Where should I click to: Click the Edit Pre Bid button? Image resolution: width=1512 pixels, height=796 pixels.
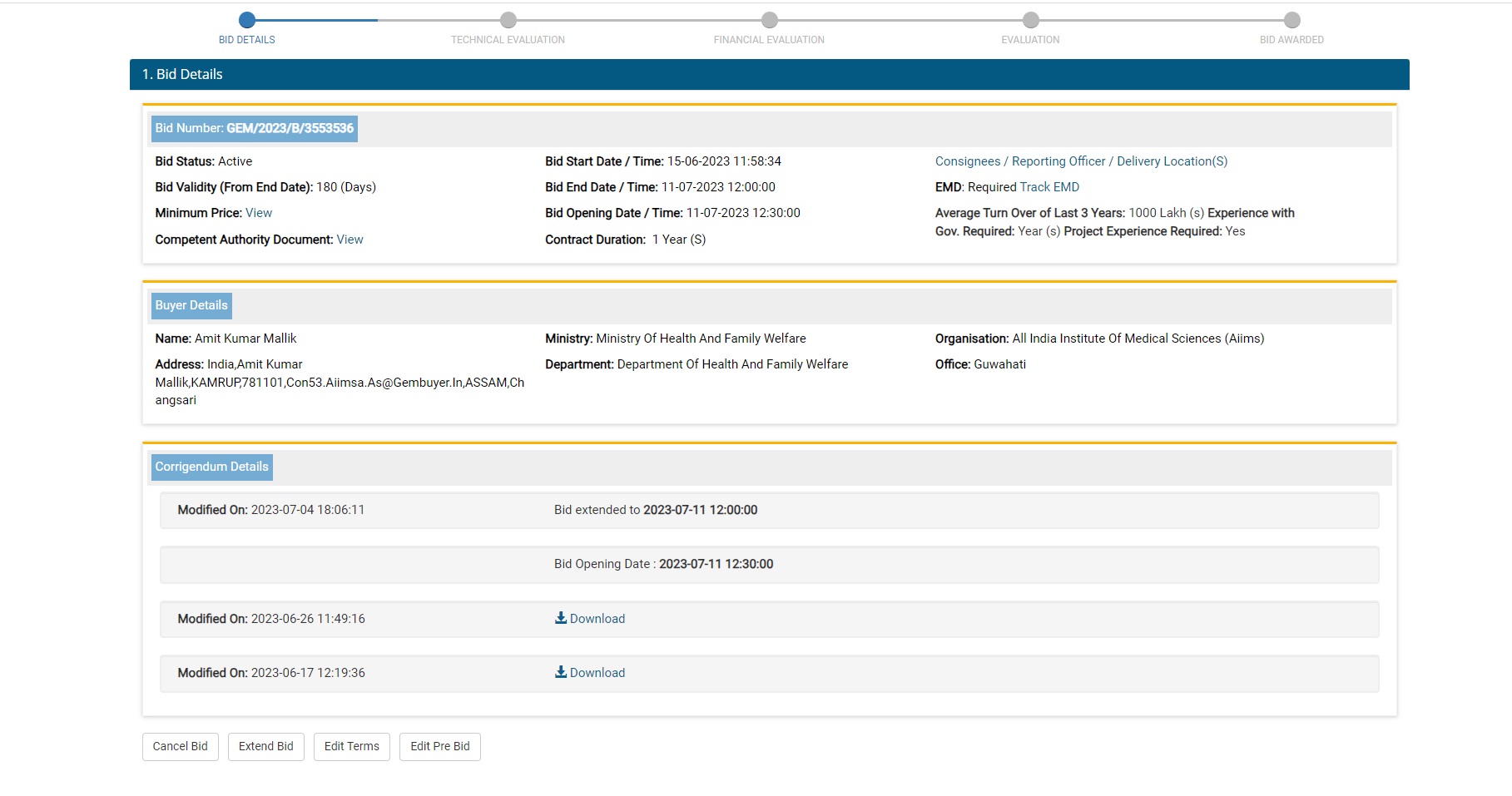[439, 746]
